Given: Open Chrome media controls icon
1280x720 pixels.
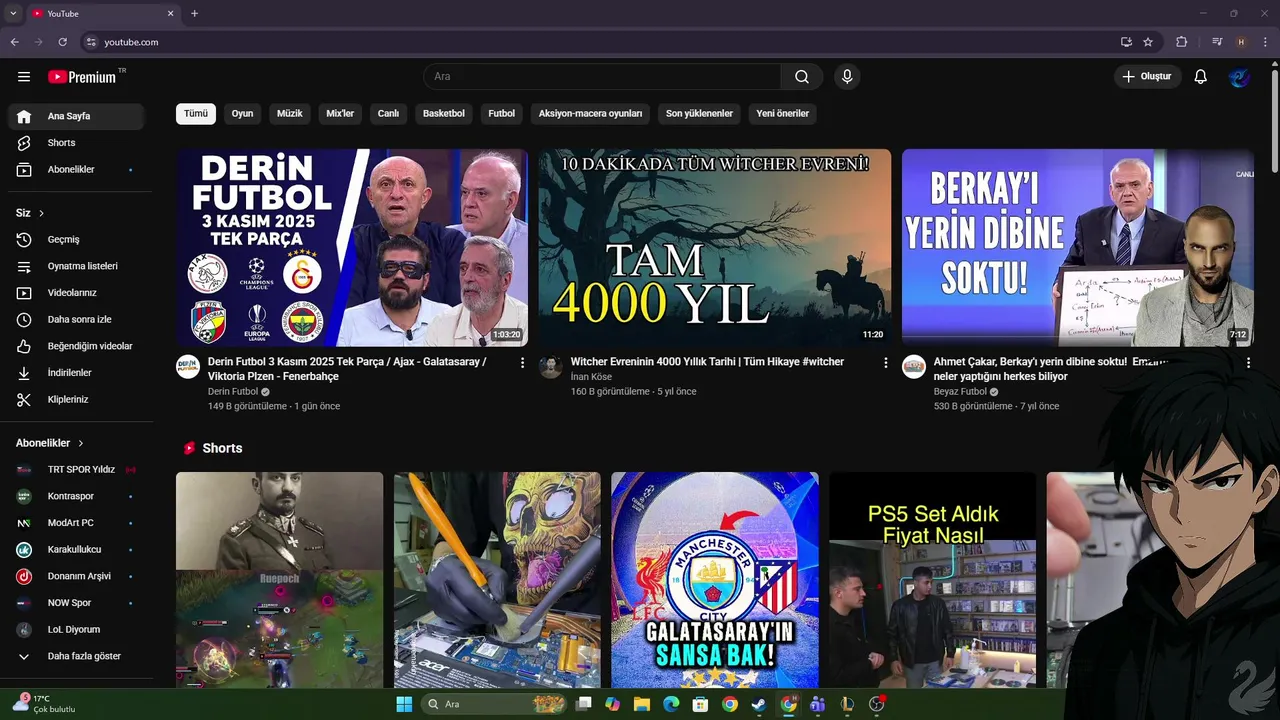Looking at the screenshot, I should (x=1217, y=42).
